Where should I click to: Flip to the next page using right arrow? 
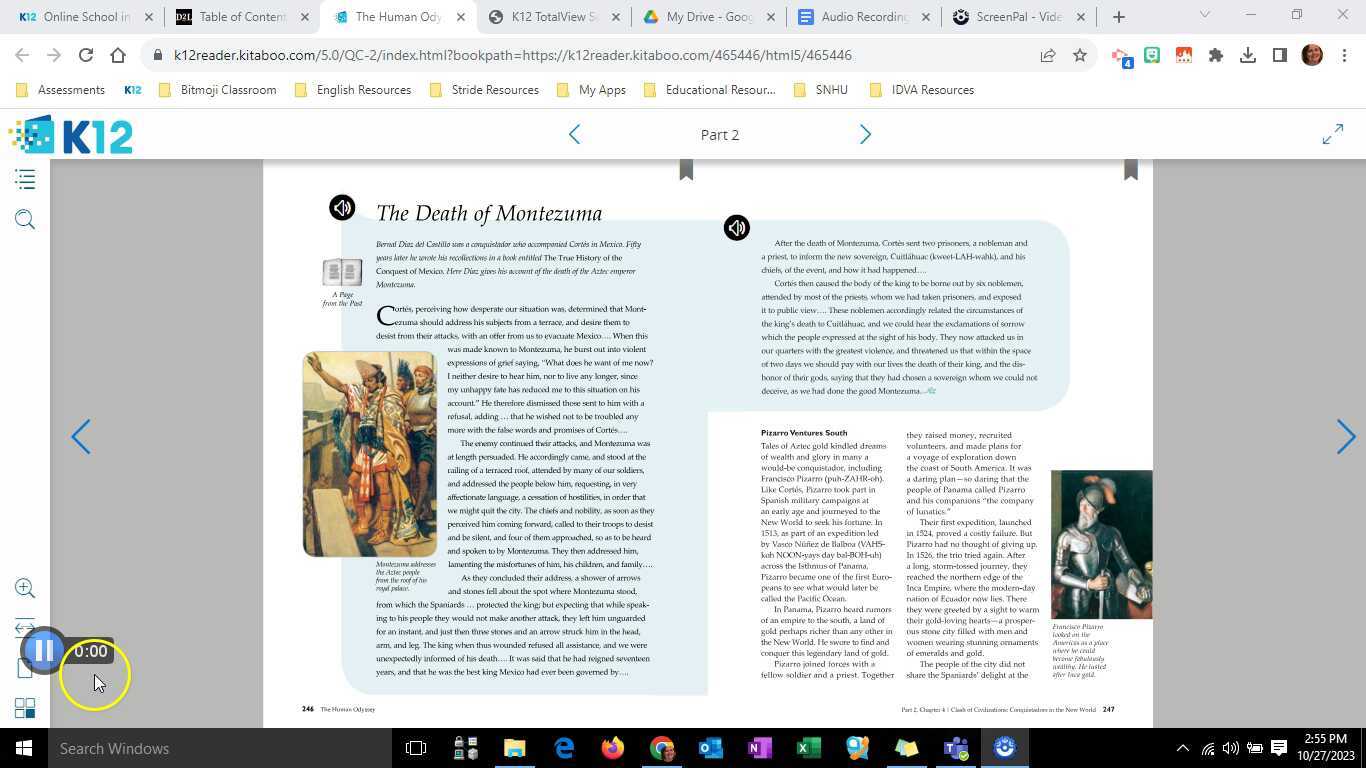point(1345,437)
